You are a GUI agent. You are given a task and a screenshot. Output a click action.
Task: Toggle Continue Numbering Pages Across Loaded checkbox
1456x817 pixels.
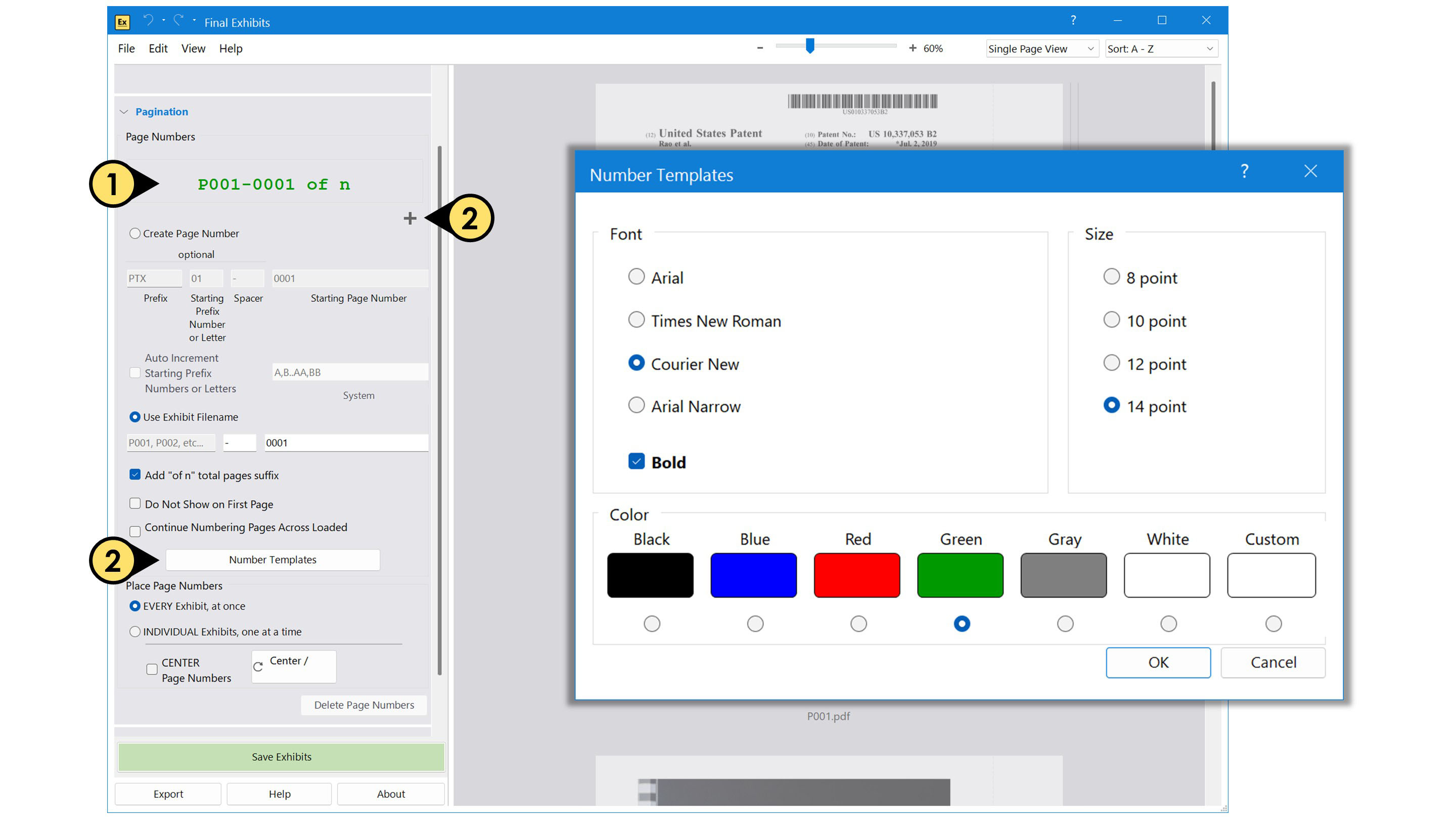(x=134, y=531)
